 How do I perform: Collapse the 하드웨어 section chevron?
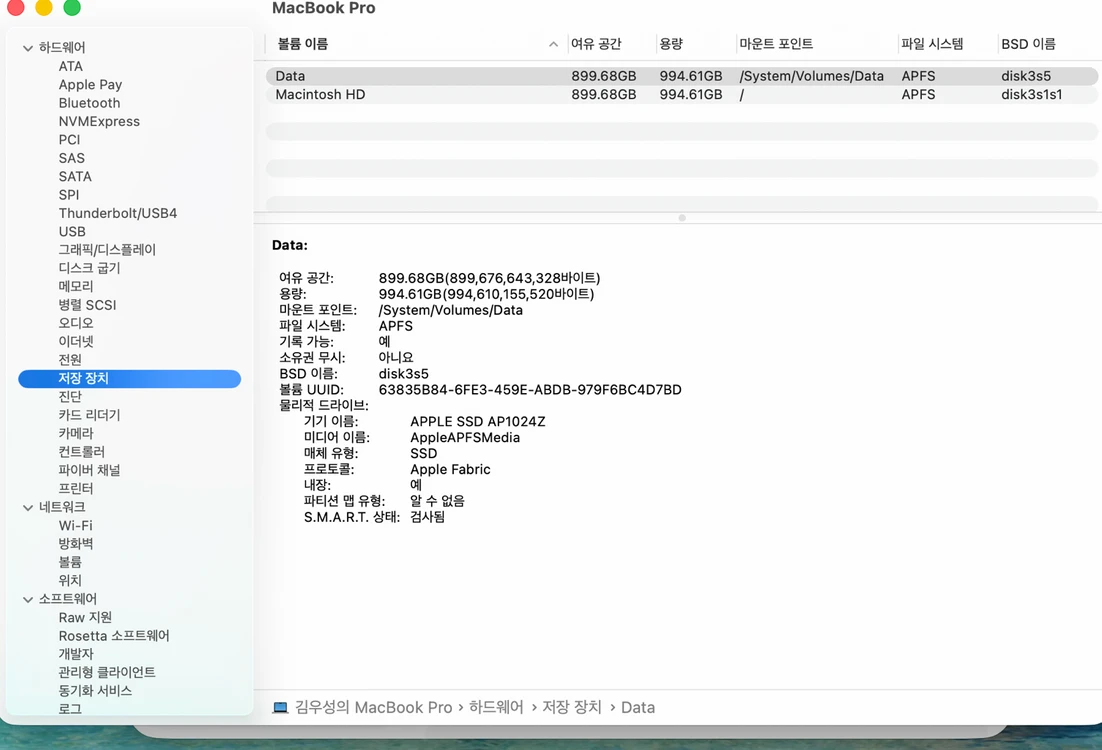click(x=28, y=48)
